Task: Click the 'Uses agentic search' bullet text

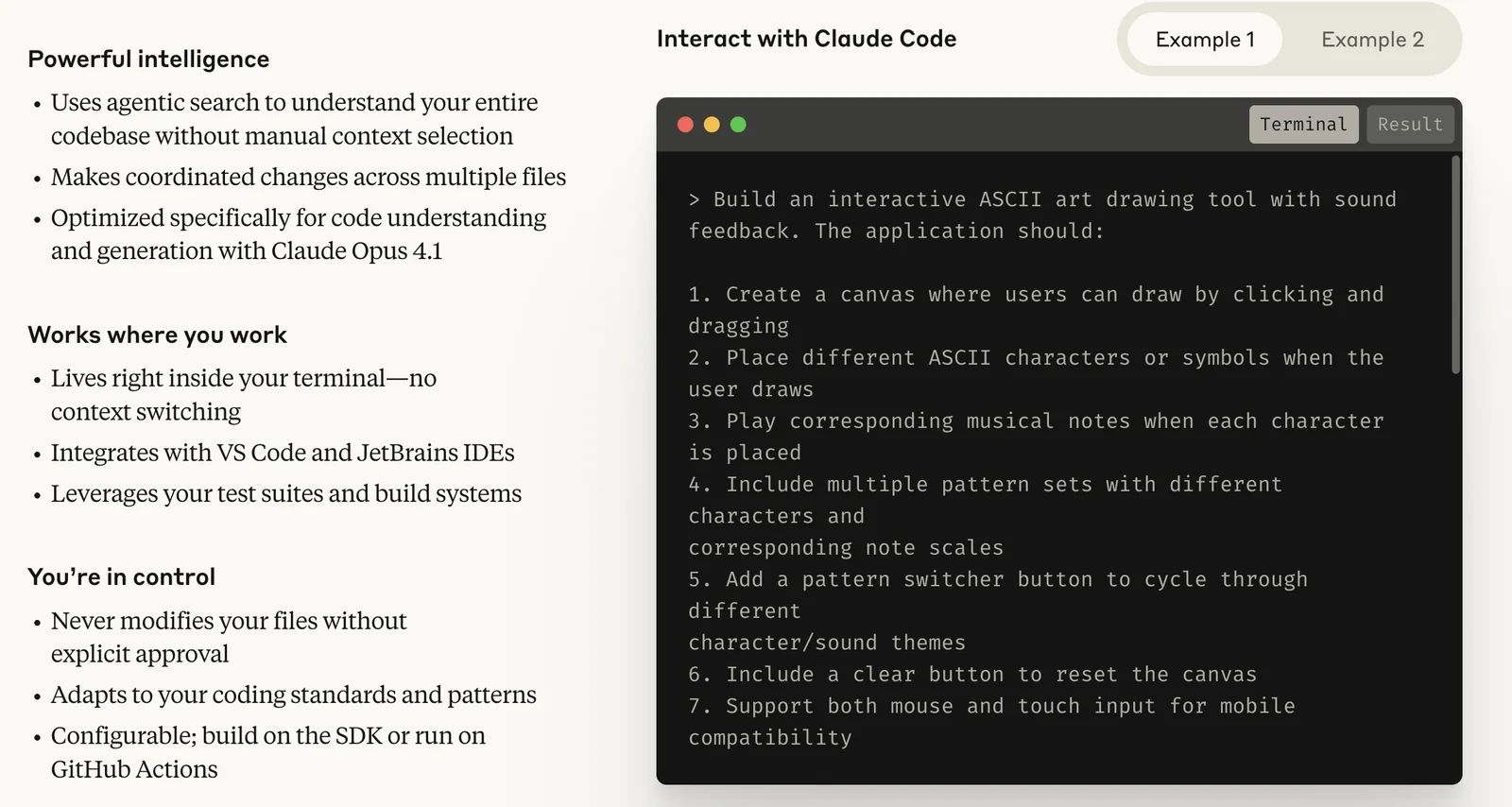Action: [x=294, y=103]
